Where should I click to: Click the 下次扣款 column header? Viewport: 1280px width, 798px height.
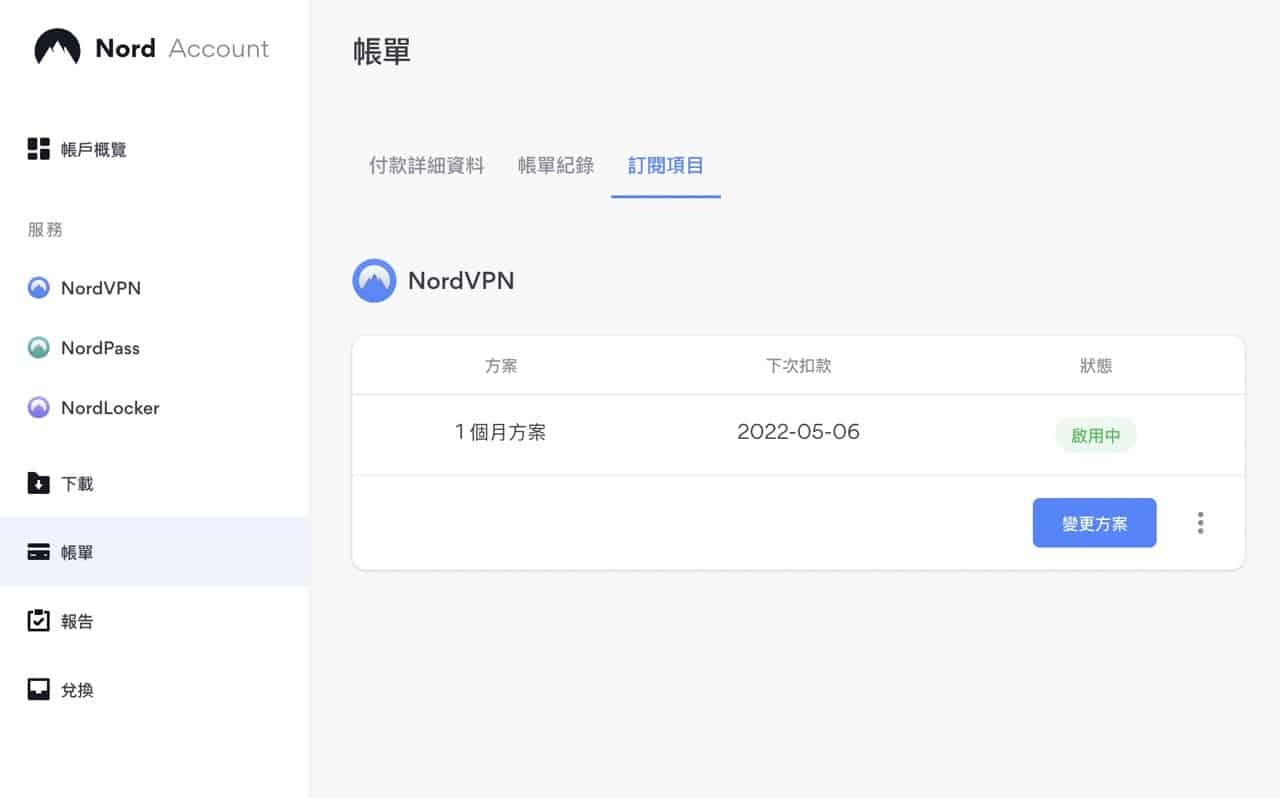798,366
